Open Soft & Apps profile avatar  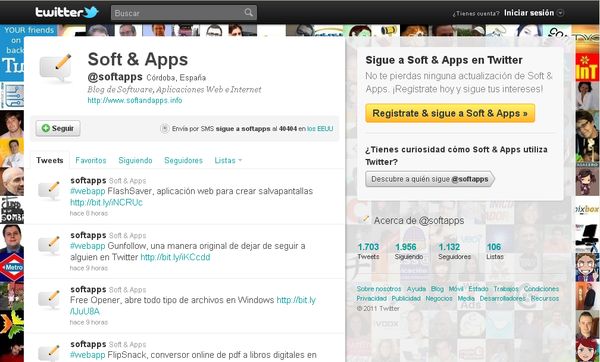[56, 68]
